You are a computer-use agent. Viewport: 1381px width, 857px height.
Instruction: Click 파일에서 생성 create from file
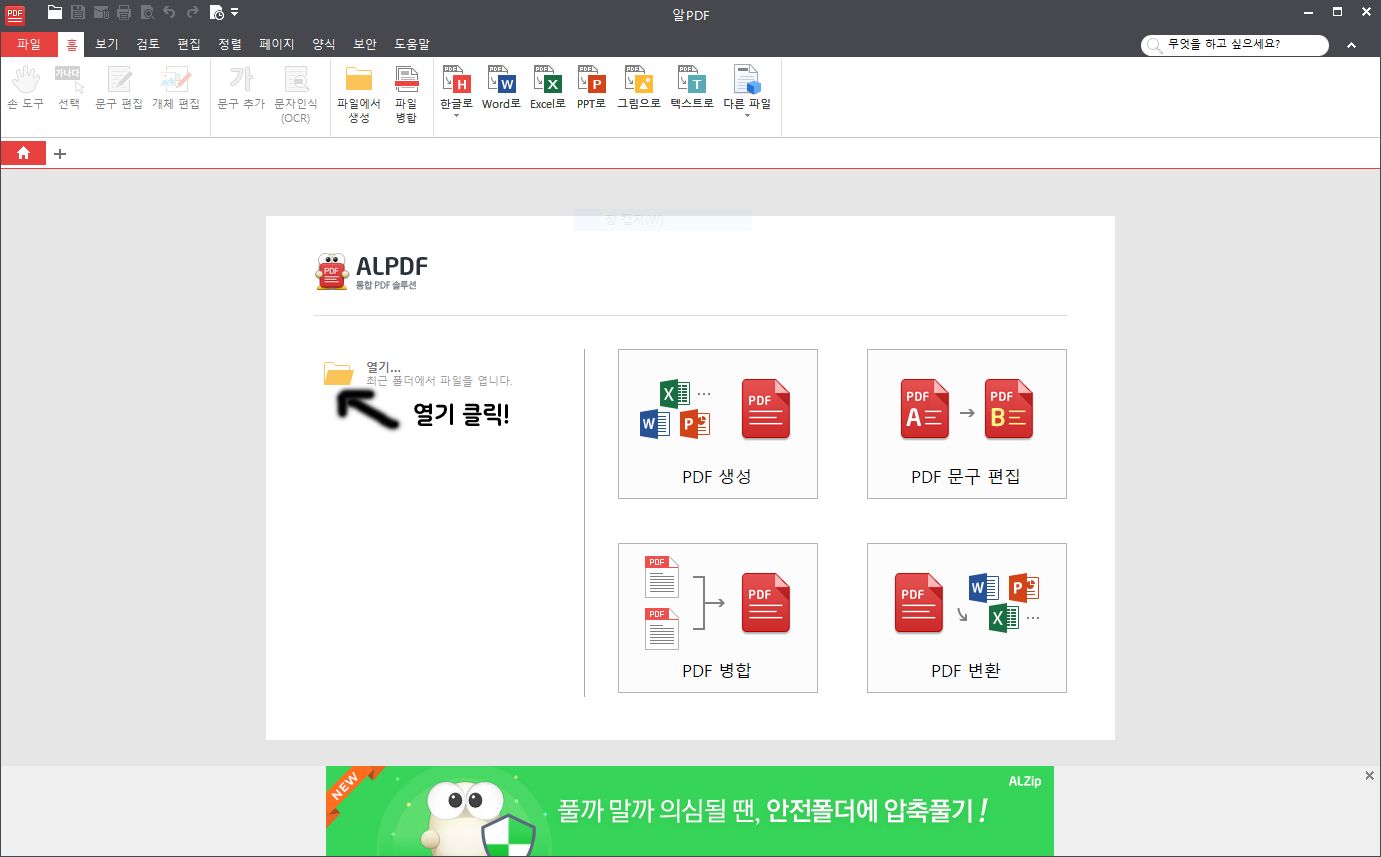(x=358, y=95)
